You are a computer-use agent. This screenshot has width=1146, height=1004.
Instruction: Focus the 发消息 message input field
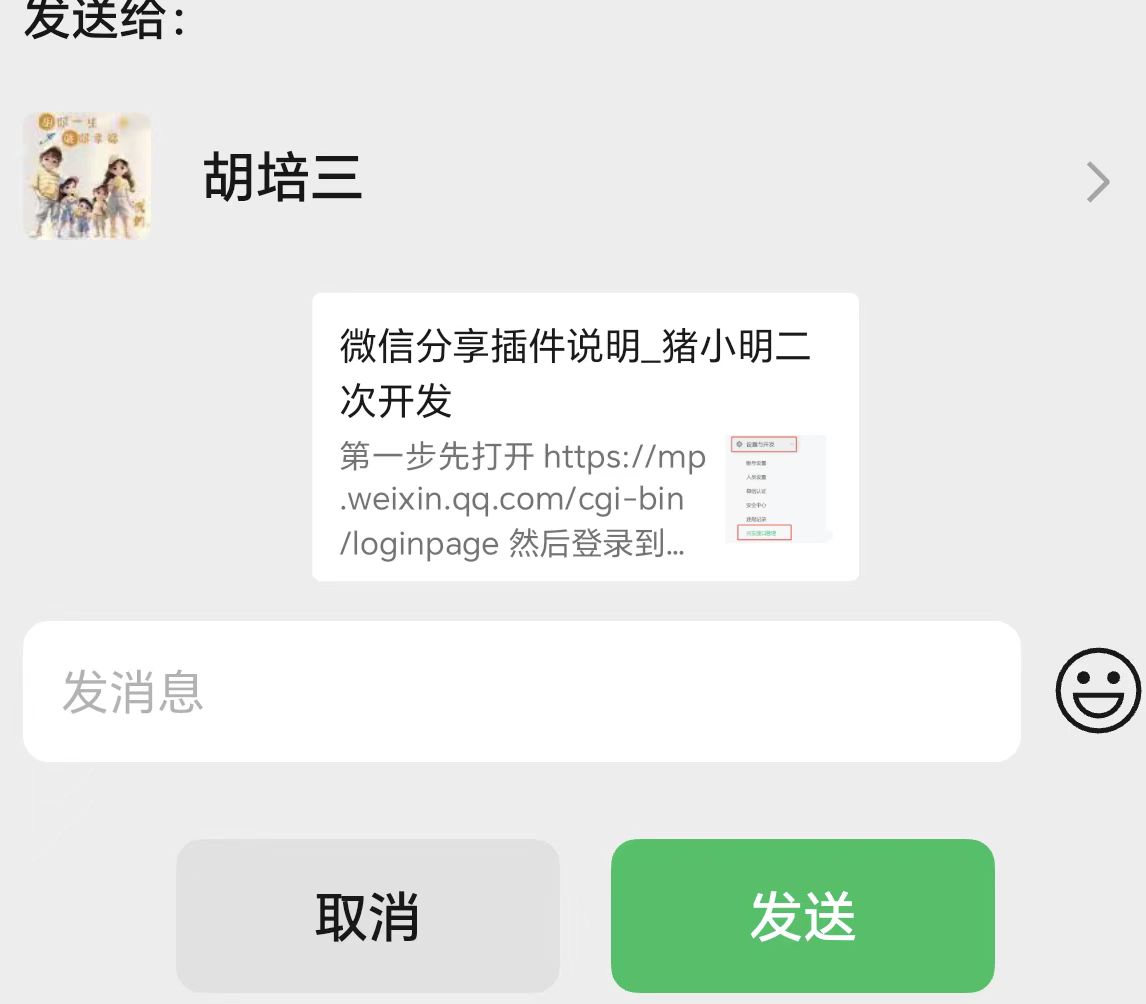(522, 691)
